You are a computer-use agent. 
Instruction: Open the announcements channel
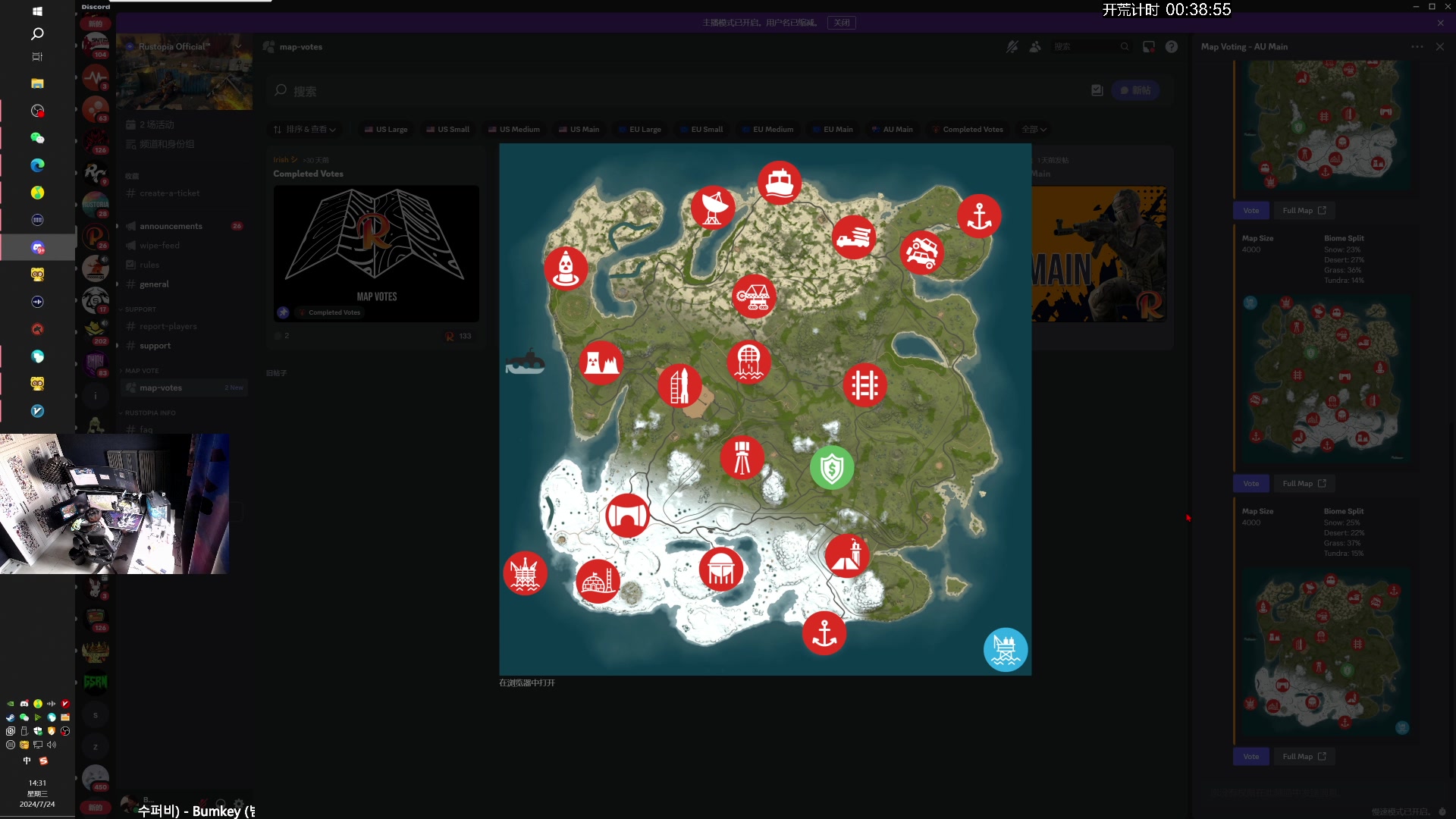(171, 227)
